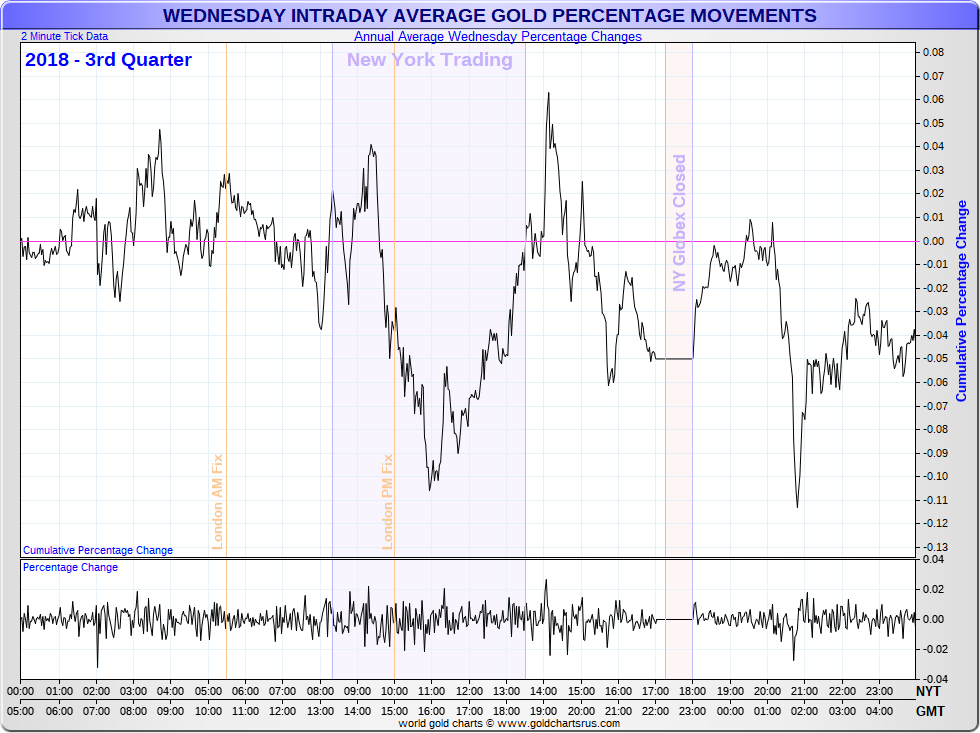Click the 22:00 tick label in the GMT row
Image resolution: width=980 pixels, height=733 pixels.
[x=655, y=711]
